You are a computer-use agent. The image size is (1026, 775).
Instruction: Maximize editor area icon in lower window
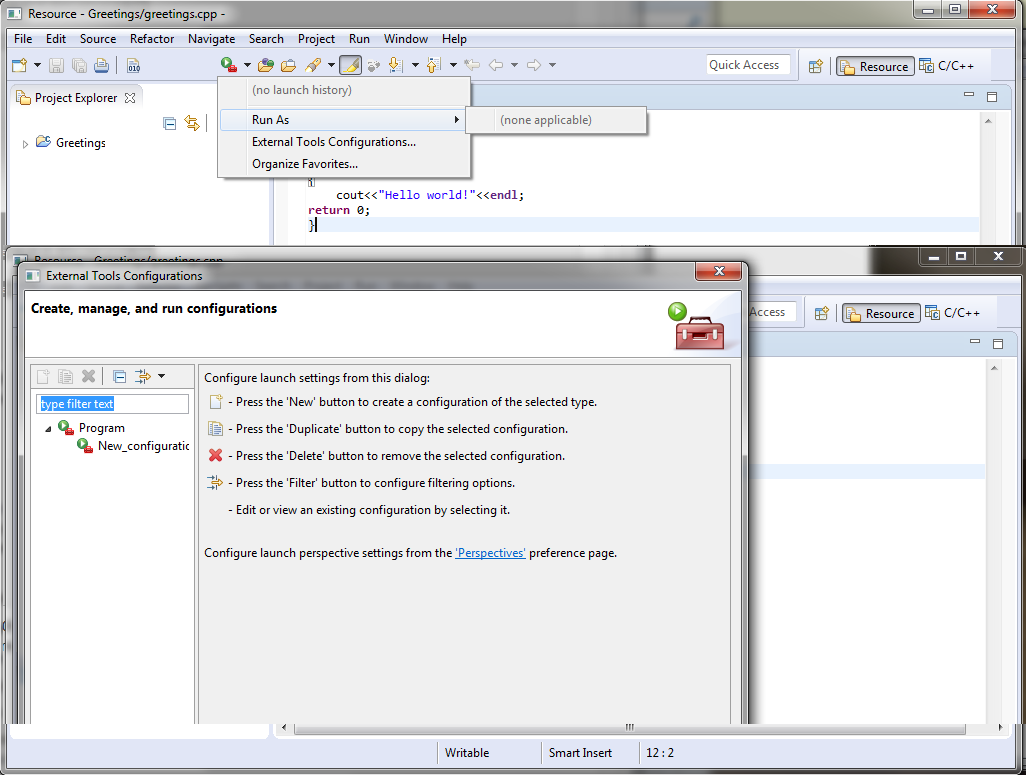click(x=998, y=344)
